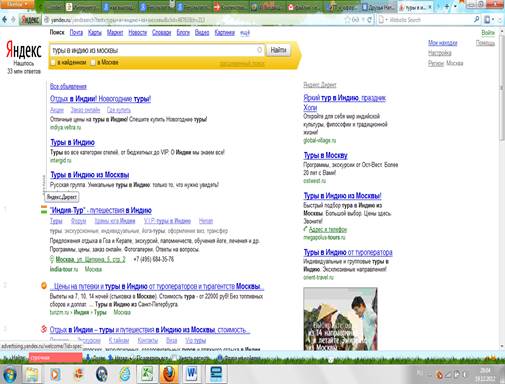Open a new browser tab with plus
Screen dimensions: 505x384
coord(447,7)
